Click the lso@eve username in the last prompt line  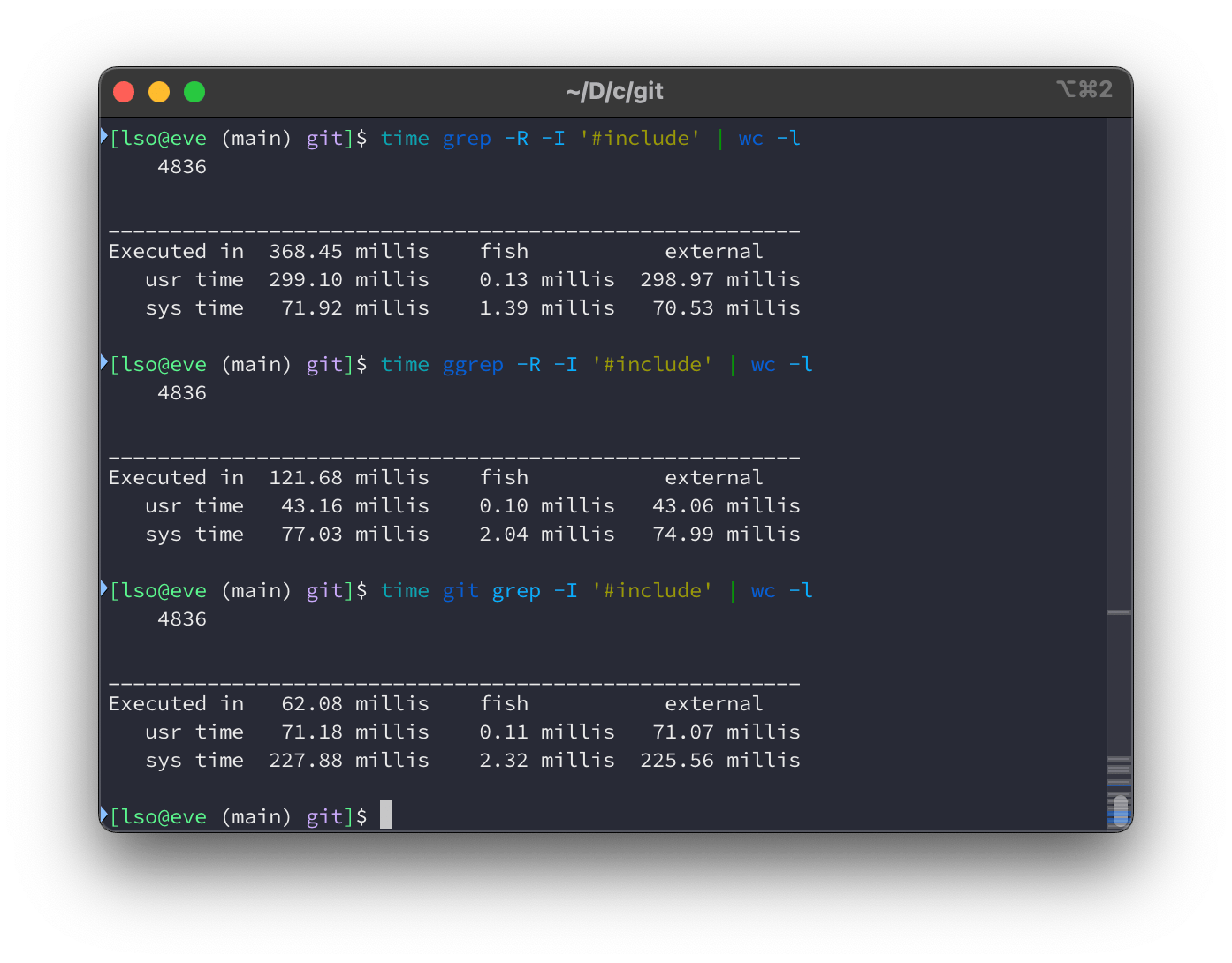pyautogui.click(x=160, y=816)
